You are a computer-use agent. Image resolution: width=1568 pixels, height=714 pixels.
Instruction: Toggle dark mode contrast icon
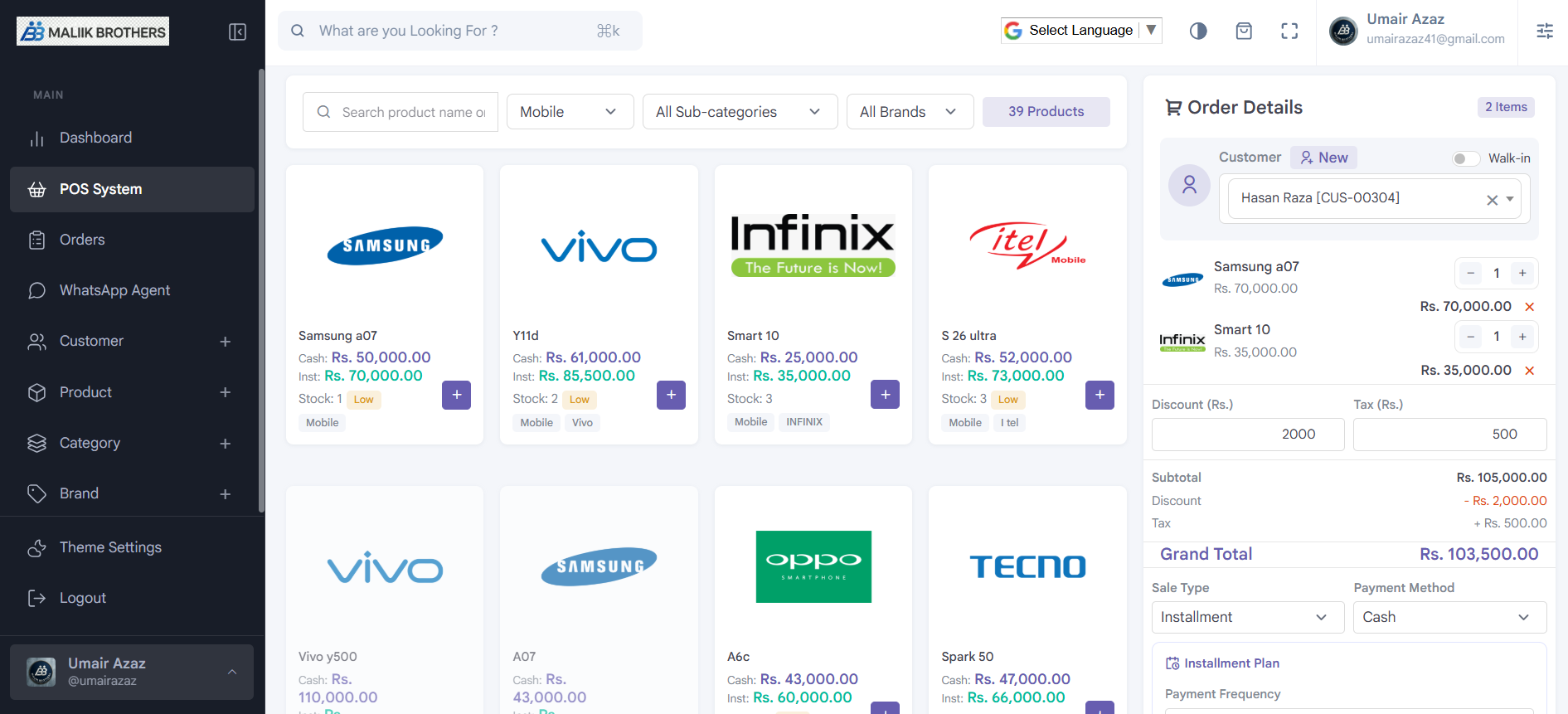point(1198,32)
